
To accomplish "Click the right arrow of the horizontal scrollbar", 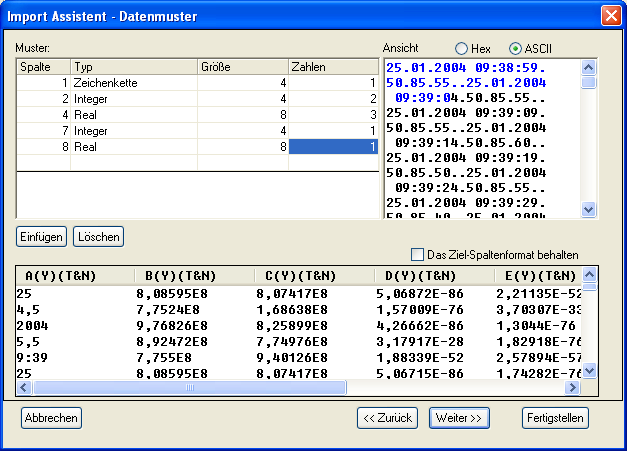I will (573, 387).
